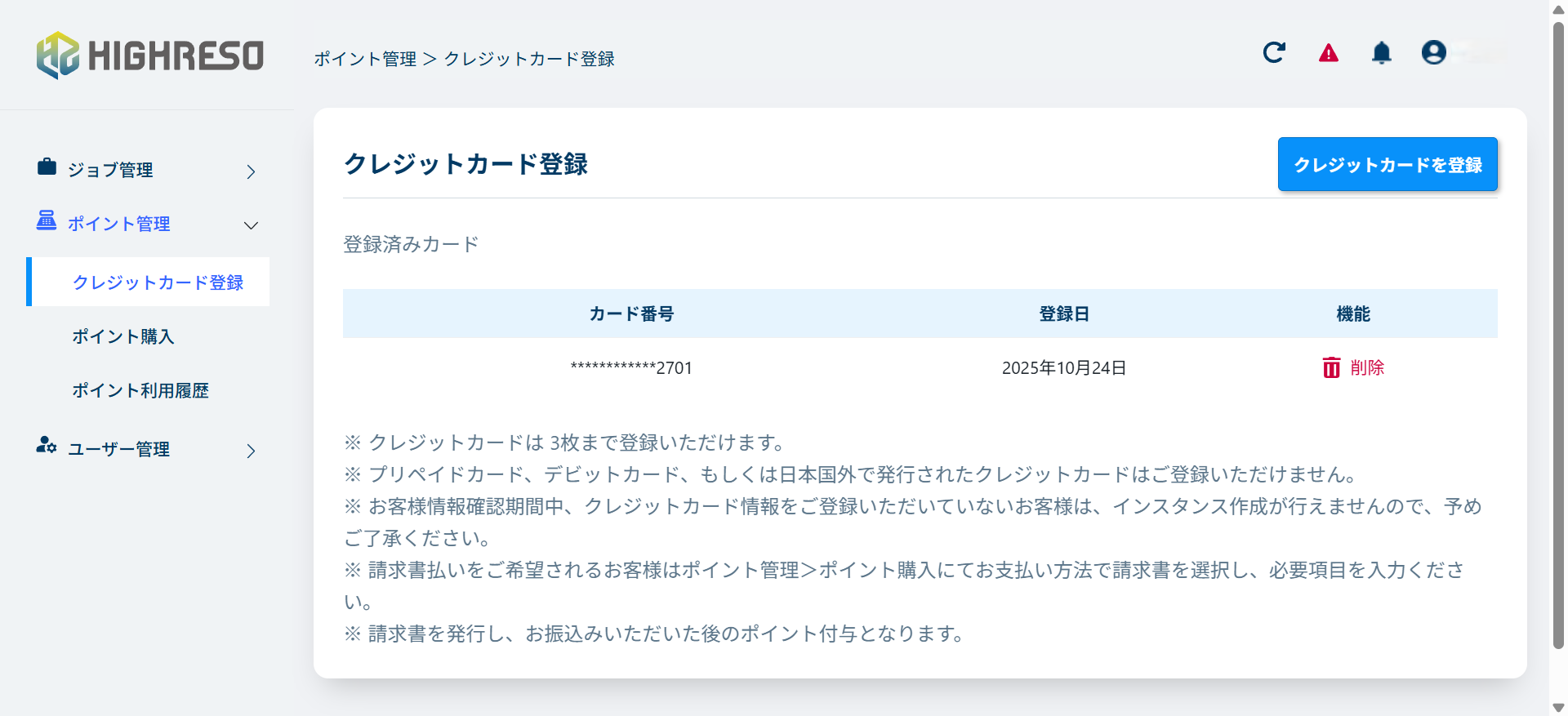Click the HIGHRESO logo
This screenshot has height=716, width=1568.
coord(150,56)
